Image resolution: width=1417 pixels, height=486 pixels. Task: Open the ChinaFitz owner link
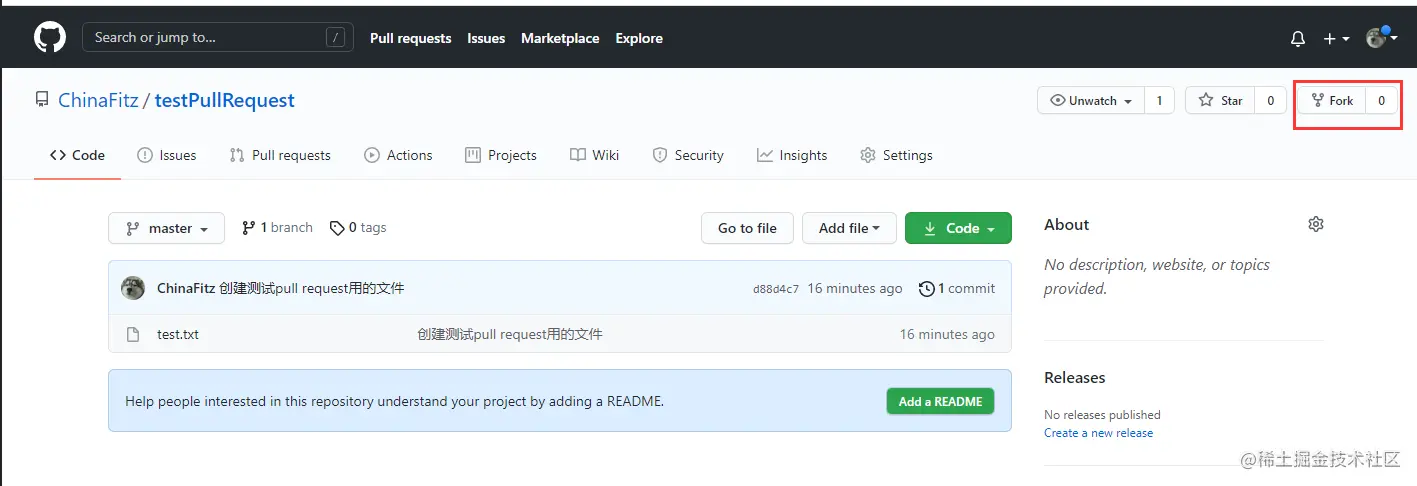pyautogui.click(x=100, y=100)
